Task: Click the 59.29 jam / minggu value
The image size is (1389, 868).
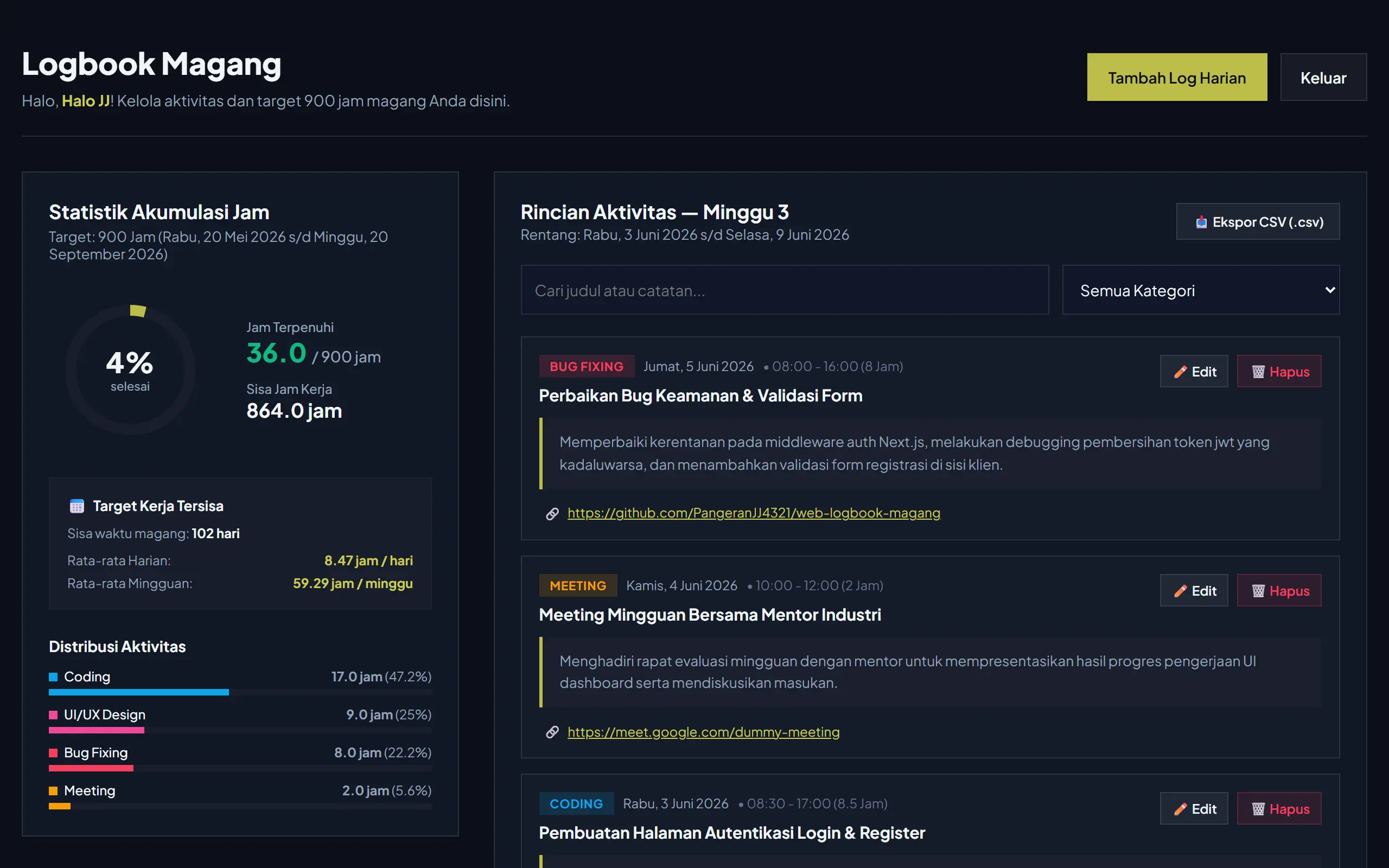Action: [x=353, y=583]
